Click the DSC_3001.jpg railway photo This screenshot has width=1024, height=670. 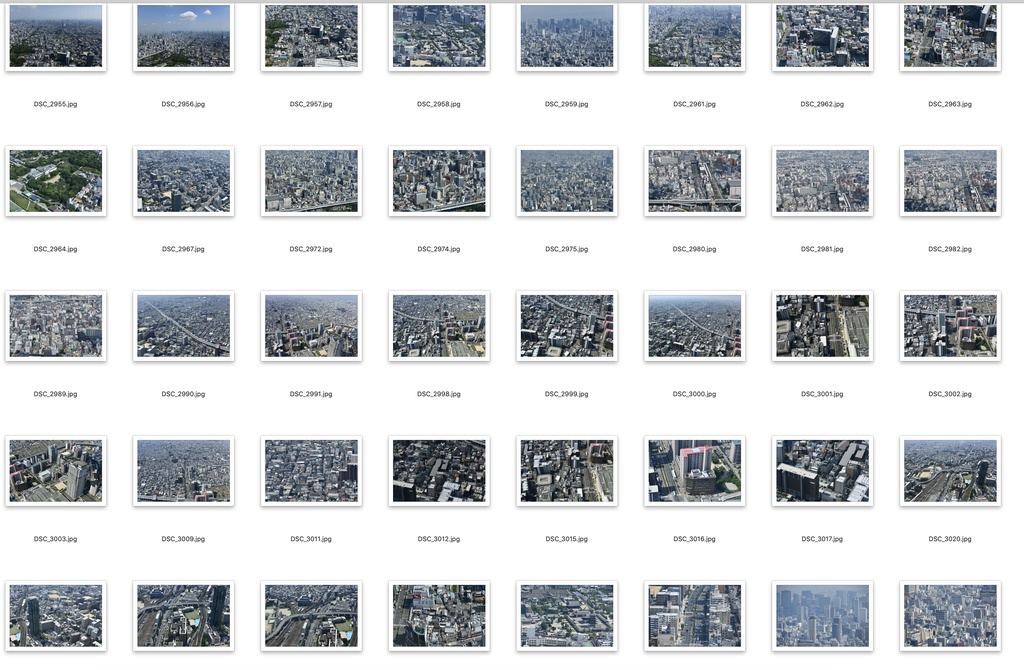click(x=822, y=325)
